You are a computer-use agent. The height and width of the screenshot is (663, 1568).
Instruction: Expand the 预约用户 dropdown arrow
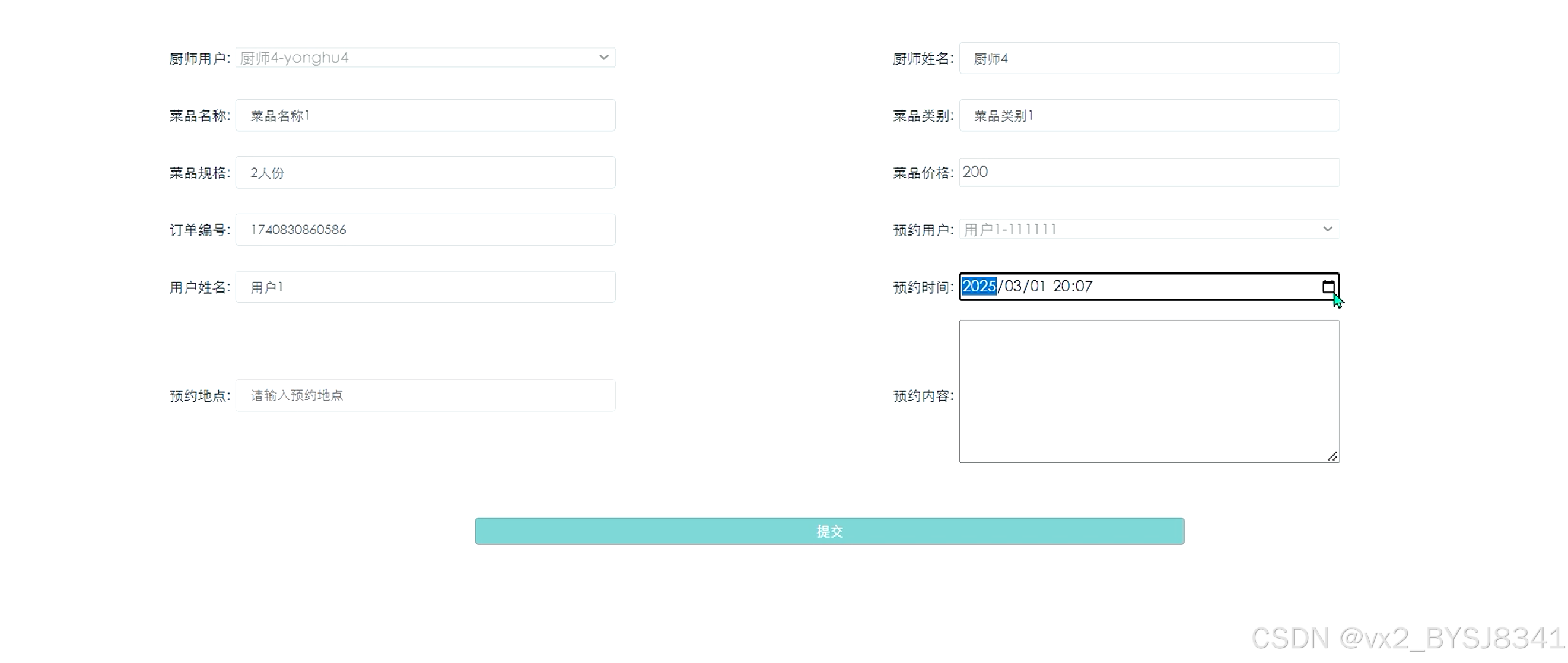[x=1328, y=229]
